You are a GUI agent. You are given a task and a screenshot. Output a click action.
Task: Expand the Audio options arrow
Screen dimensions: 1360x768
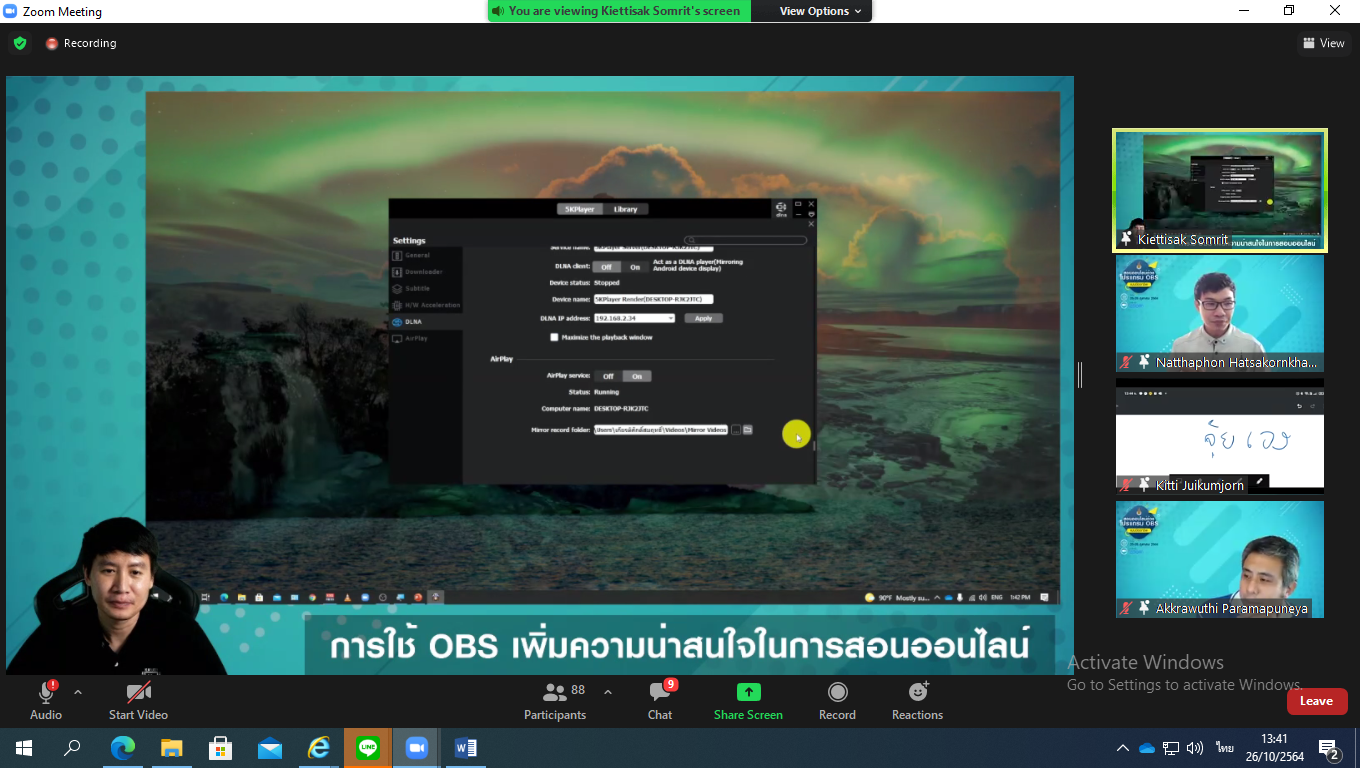click(x=78, y=692)
